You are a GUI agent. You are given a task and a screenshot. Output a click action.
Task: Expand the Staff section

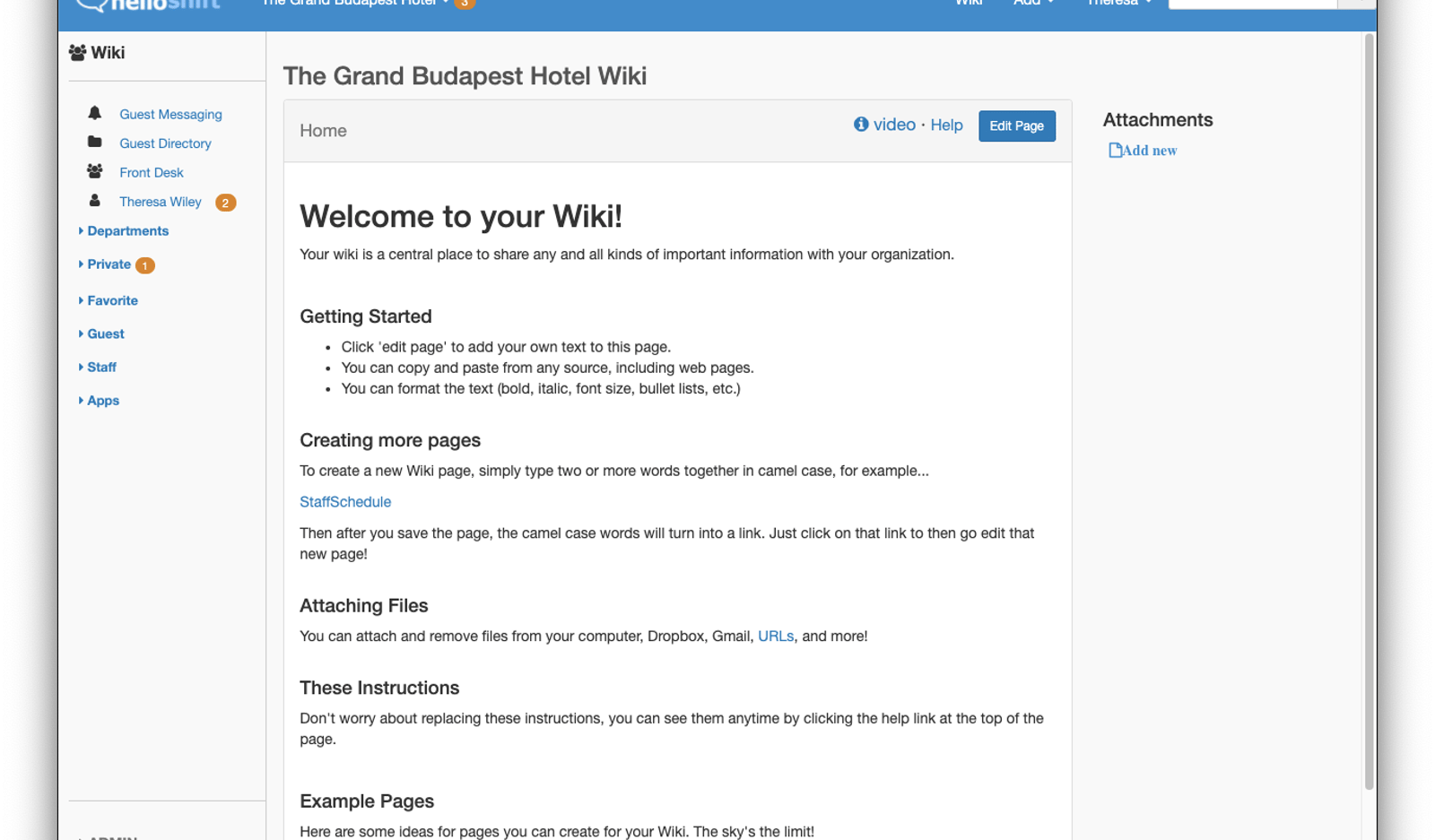tap(98, 367)
